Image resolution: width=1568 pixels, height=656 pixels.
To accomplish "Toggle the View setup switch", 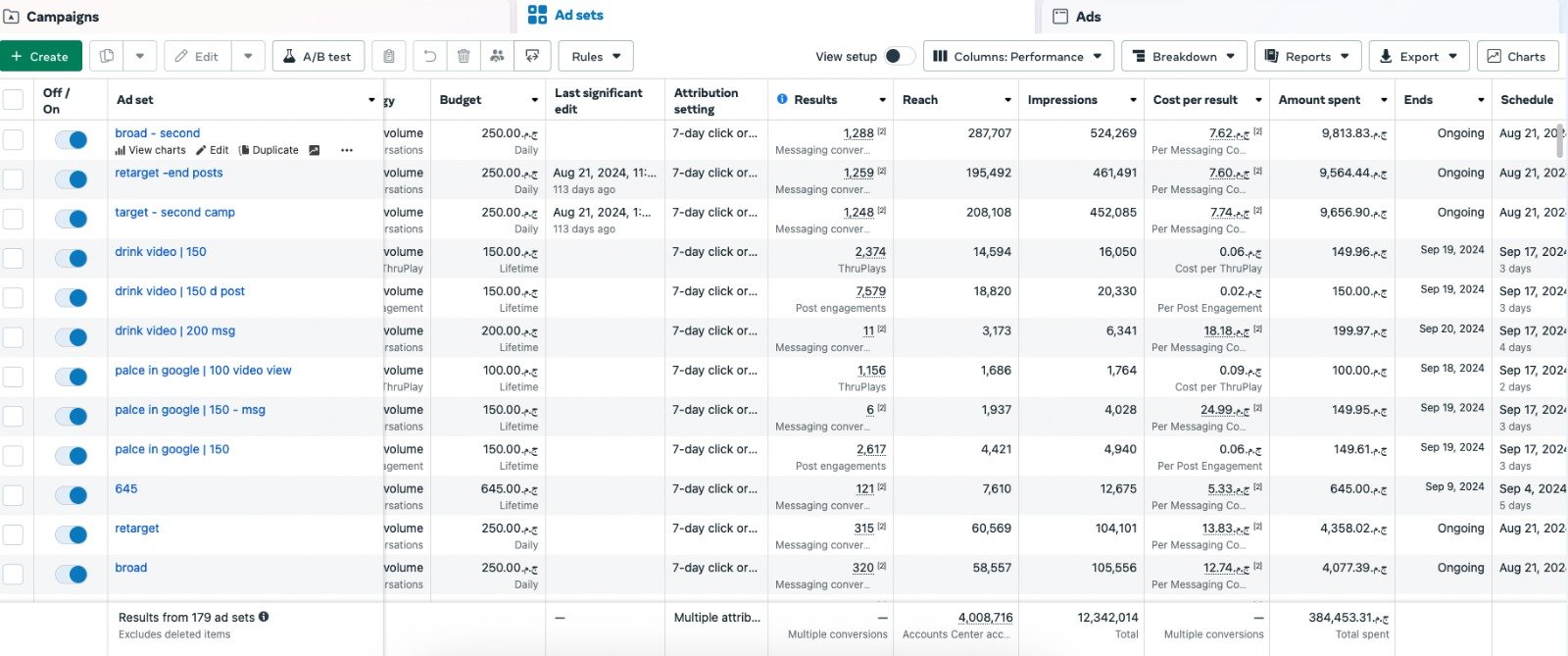I will [x=898, y=57].
